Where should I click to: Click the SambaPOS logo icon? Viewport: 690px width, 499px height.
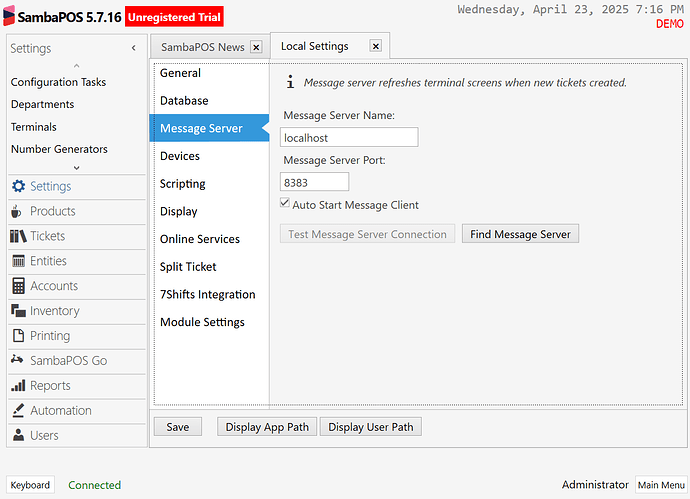coord(9,15)
